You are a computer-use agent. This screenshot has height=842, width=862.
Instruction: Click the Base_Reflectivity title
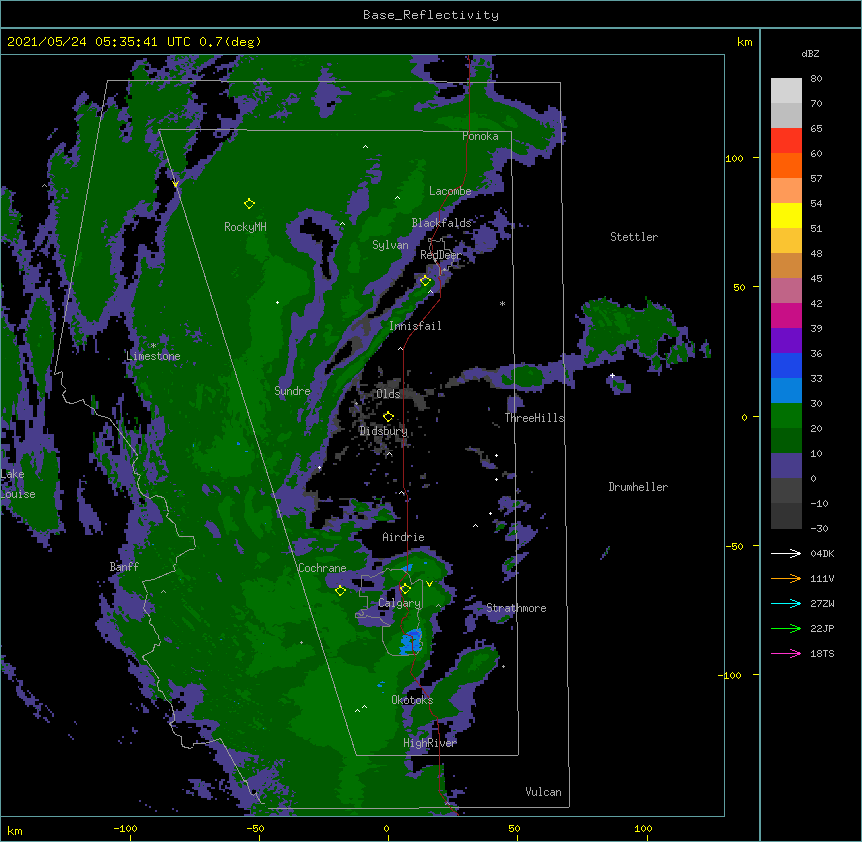(x=431, y=15)
